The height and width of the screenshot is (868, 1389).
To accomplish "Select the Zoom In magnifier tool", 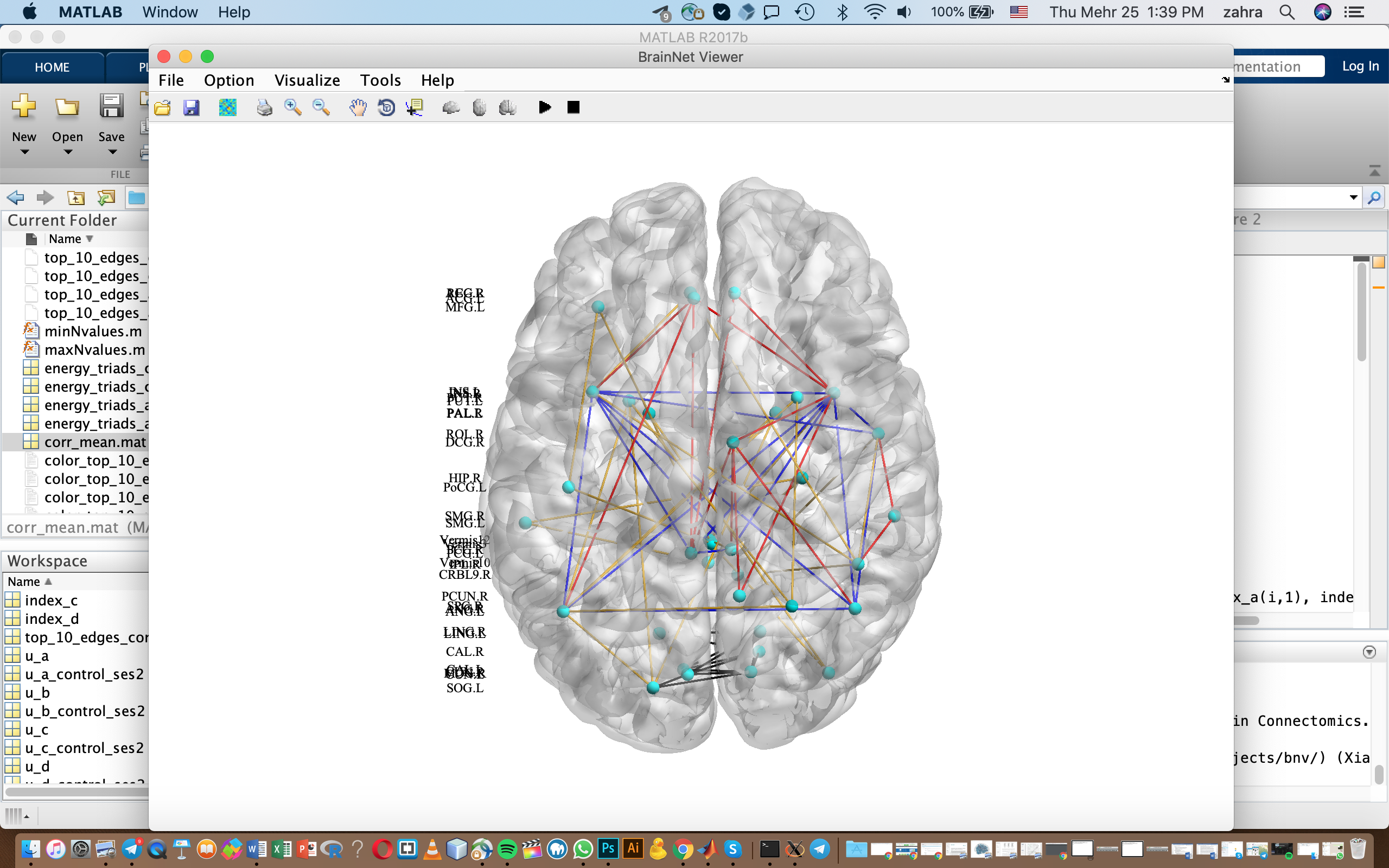I will 293,107.
